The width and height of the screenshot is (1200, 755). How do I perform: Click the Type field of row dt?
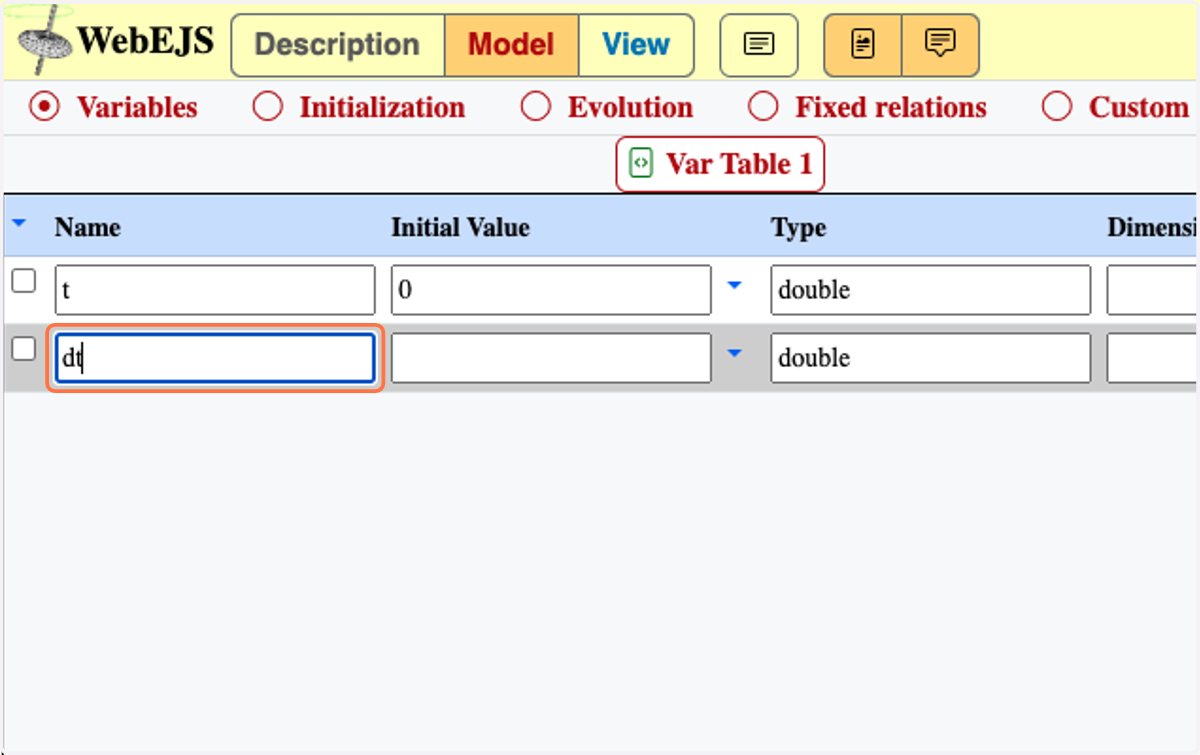tap(931, 358)
